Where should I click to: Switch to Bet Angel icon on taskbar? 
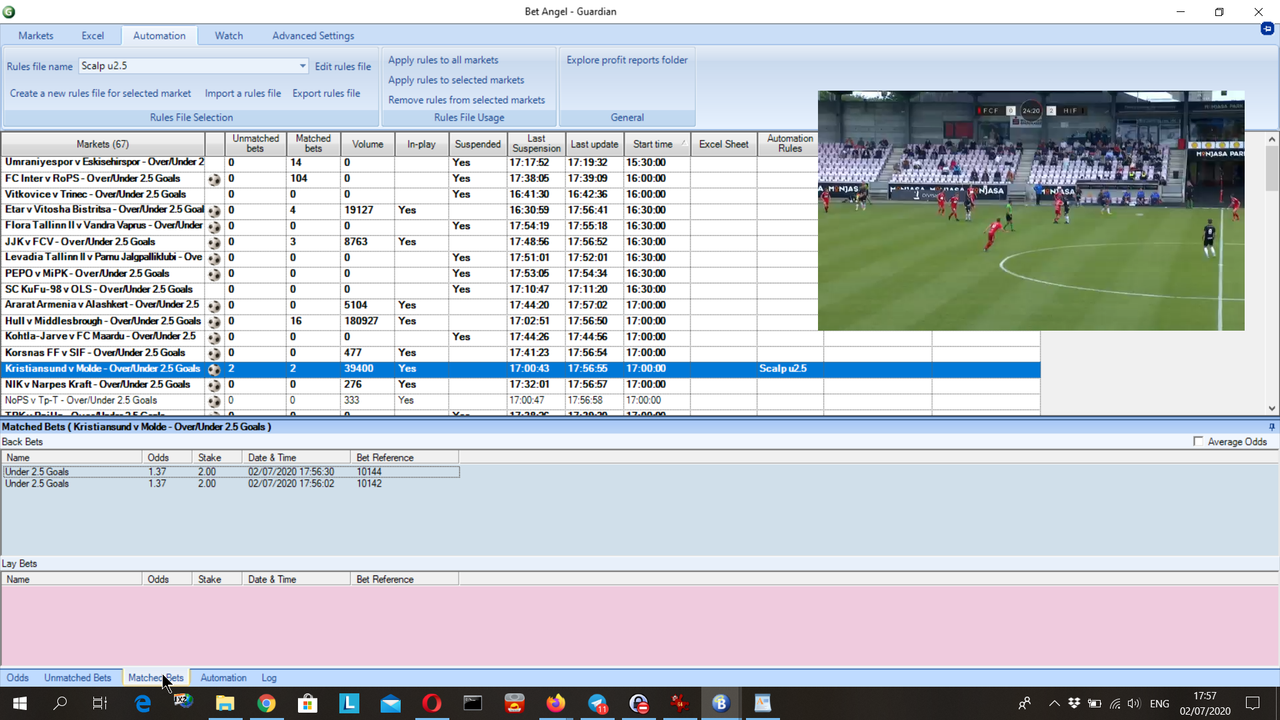click(721, 703)
